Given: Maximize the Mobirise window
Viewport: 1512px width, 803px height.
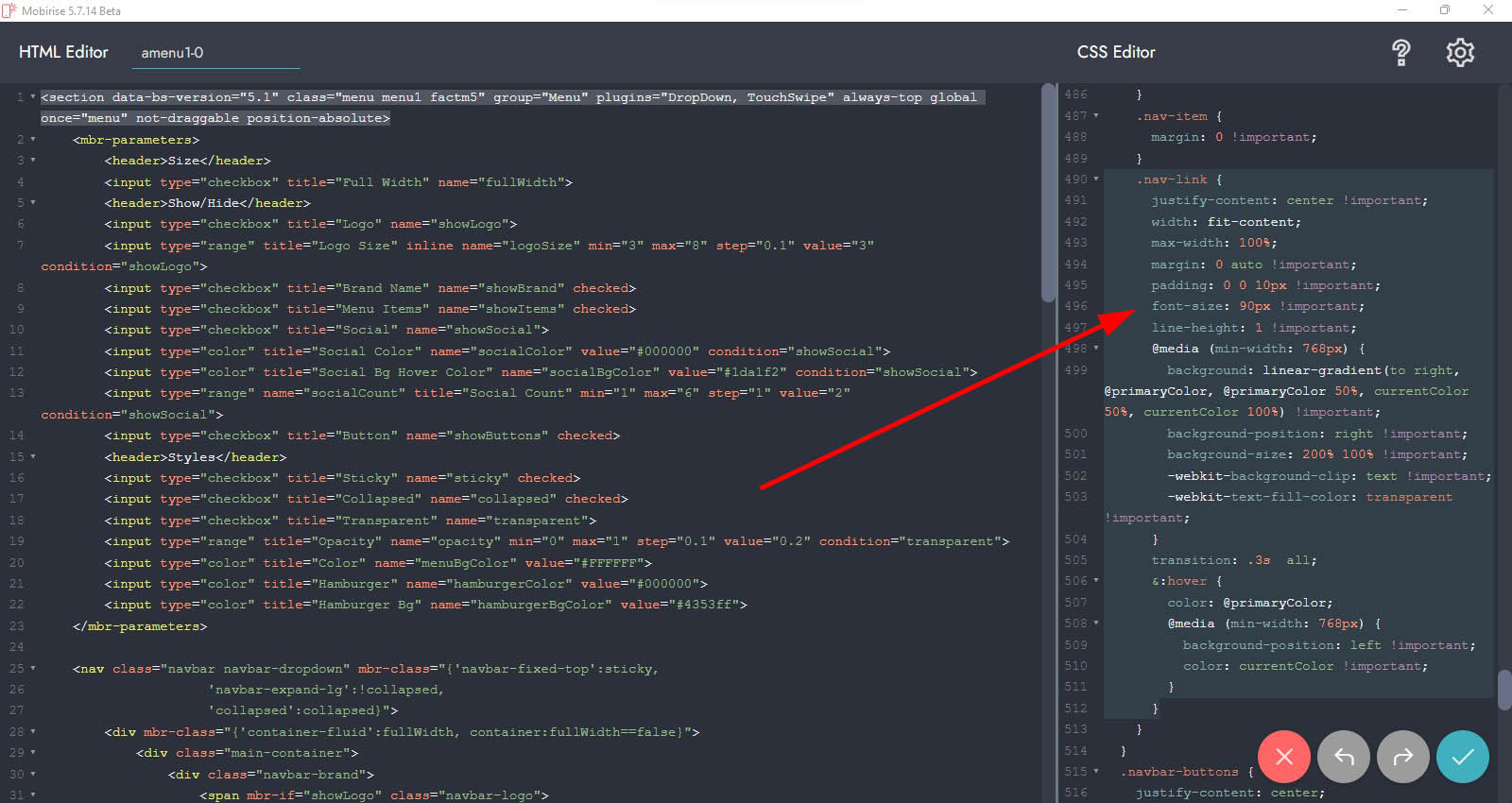Looking at the screenshot, I should [1444, 10].
